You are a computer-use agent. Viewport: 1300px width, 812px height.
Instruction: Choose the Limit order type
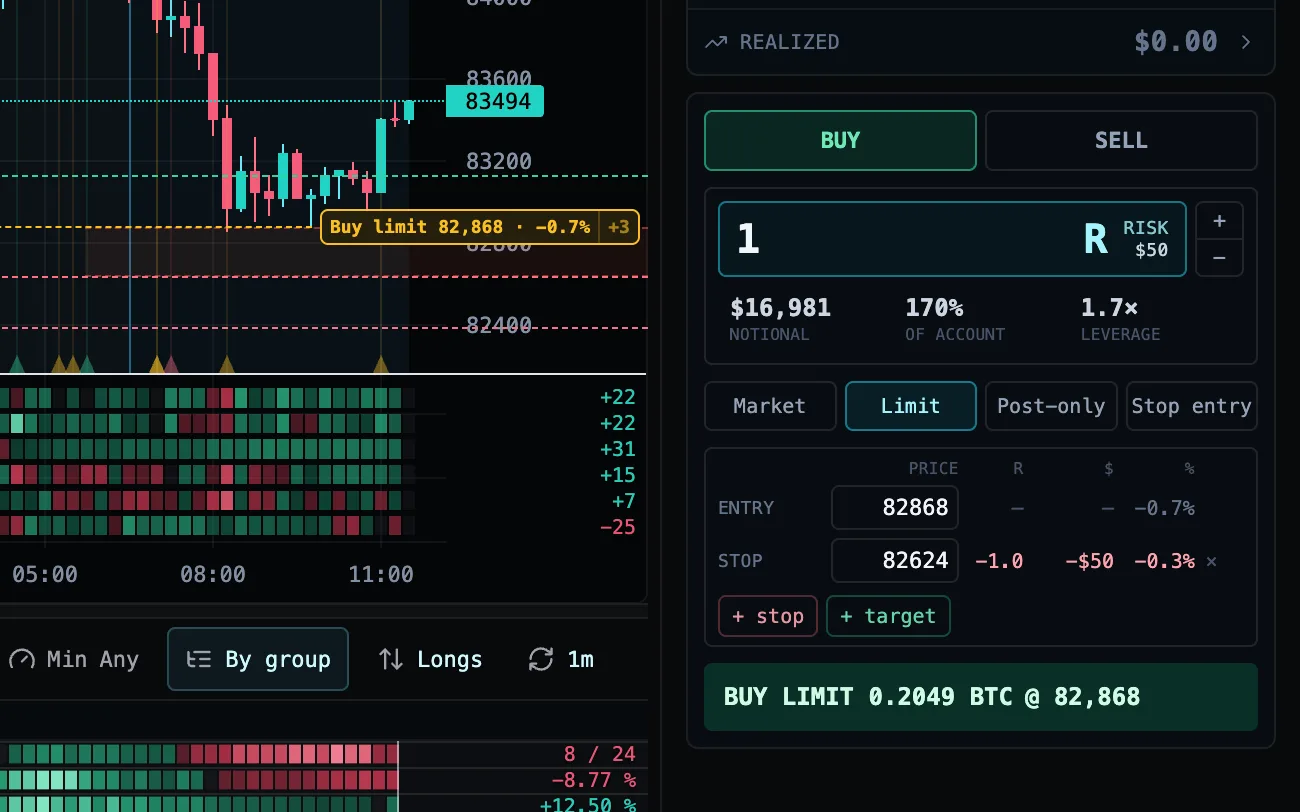[911, 406]
